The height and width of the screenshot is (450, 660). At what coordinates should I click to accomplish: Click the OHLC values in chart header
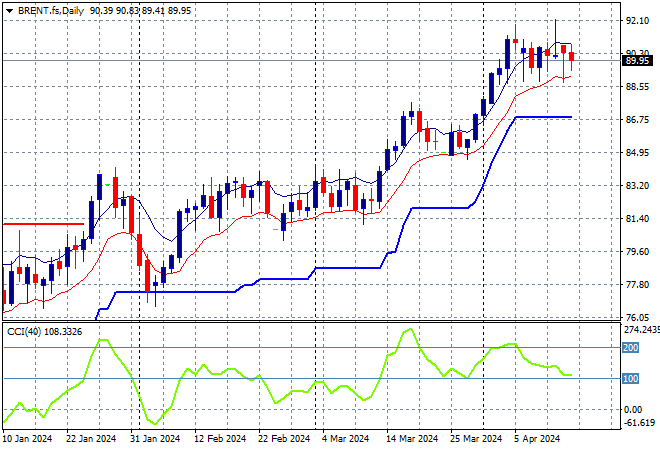tap(138, 8)
